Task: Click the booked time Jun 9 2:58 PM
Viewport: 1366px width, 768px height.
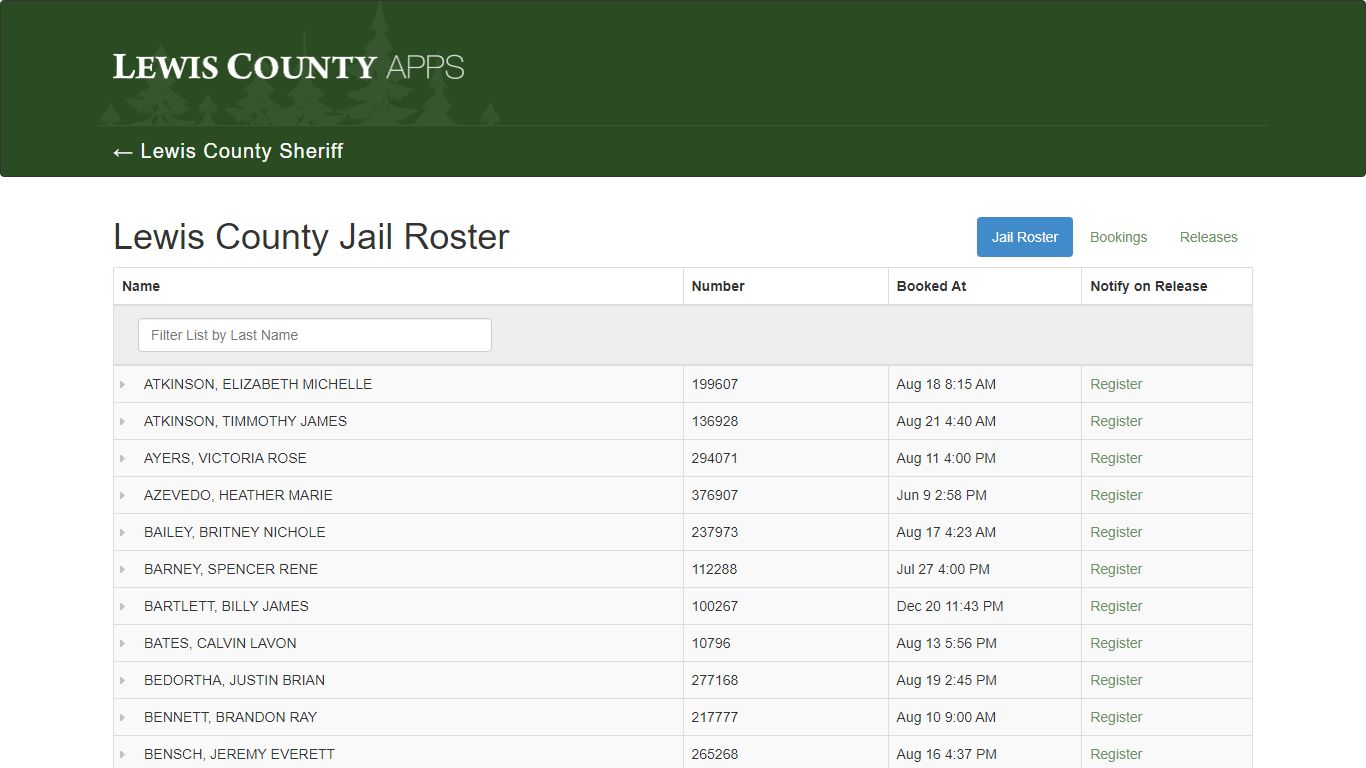Action: (942, 495)
